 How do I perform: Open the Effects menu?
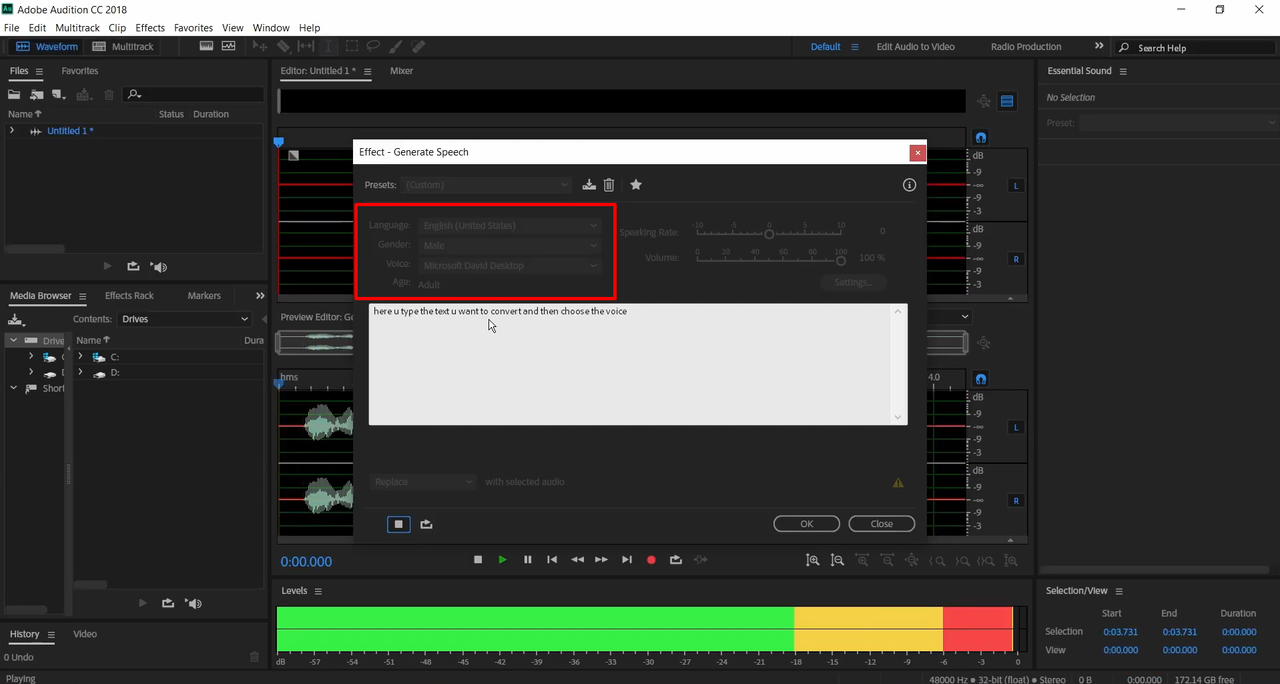pos(150,28)
